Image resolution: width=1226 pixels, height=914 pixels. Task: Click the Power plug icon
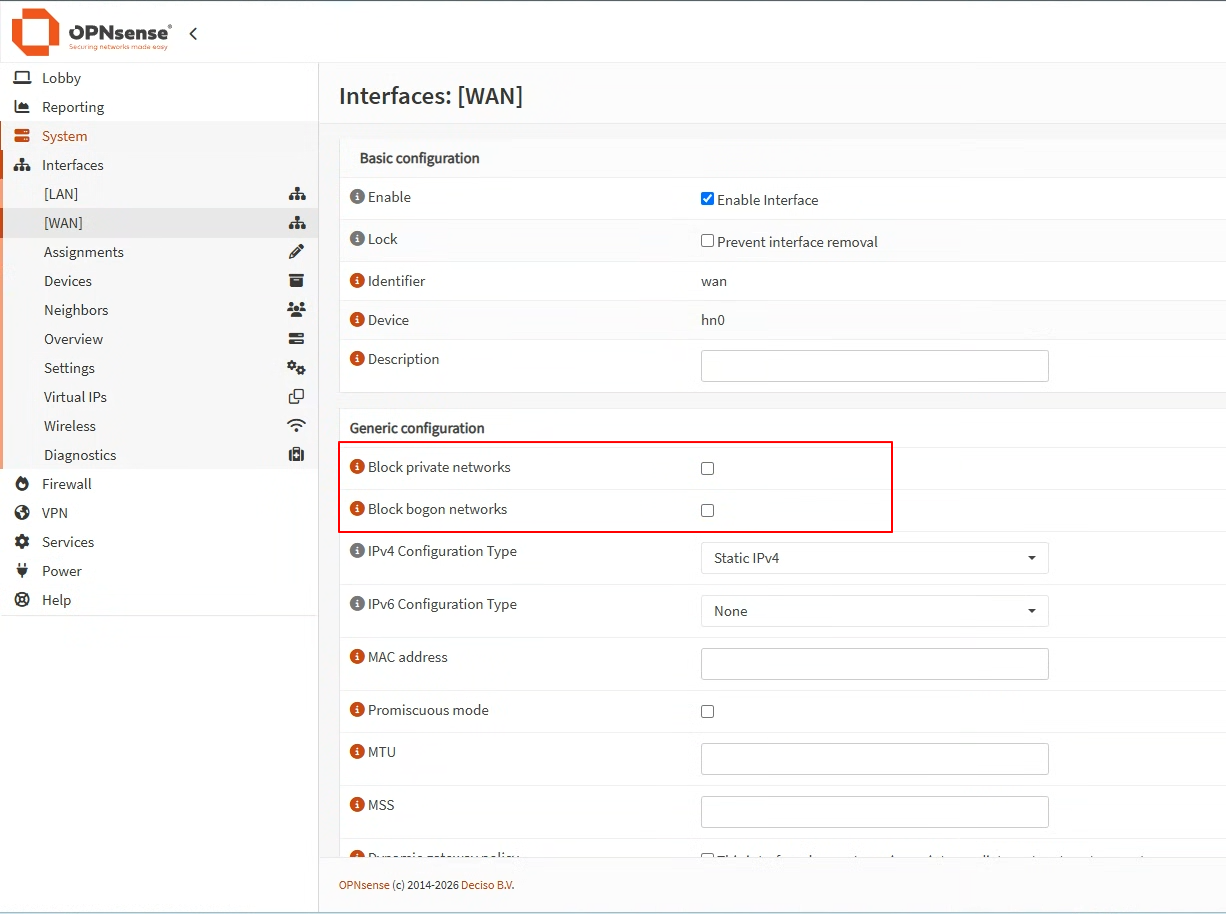point(22,571)
